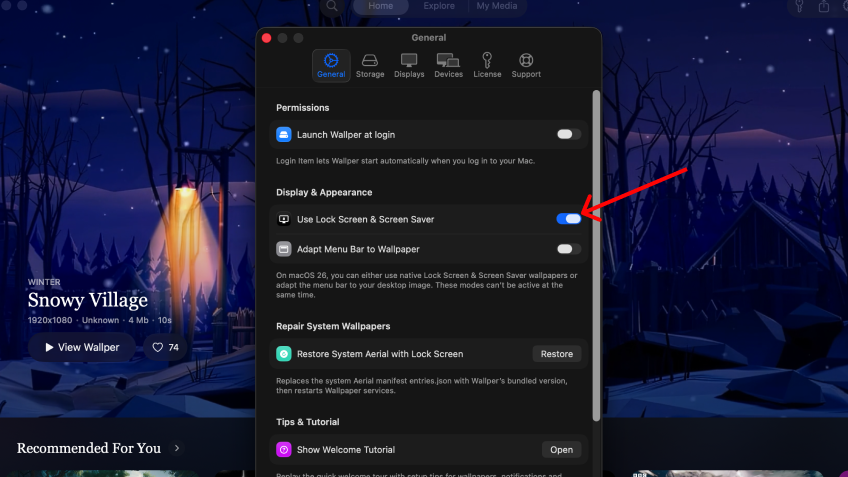The image size is (848, 477).
Task: Click the Lock Screen & Screen Saver icon
Action: [x=283, y=219]
